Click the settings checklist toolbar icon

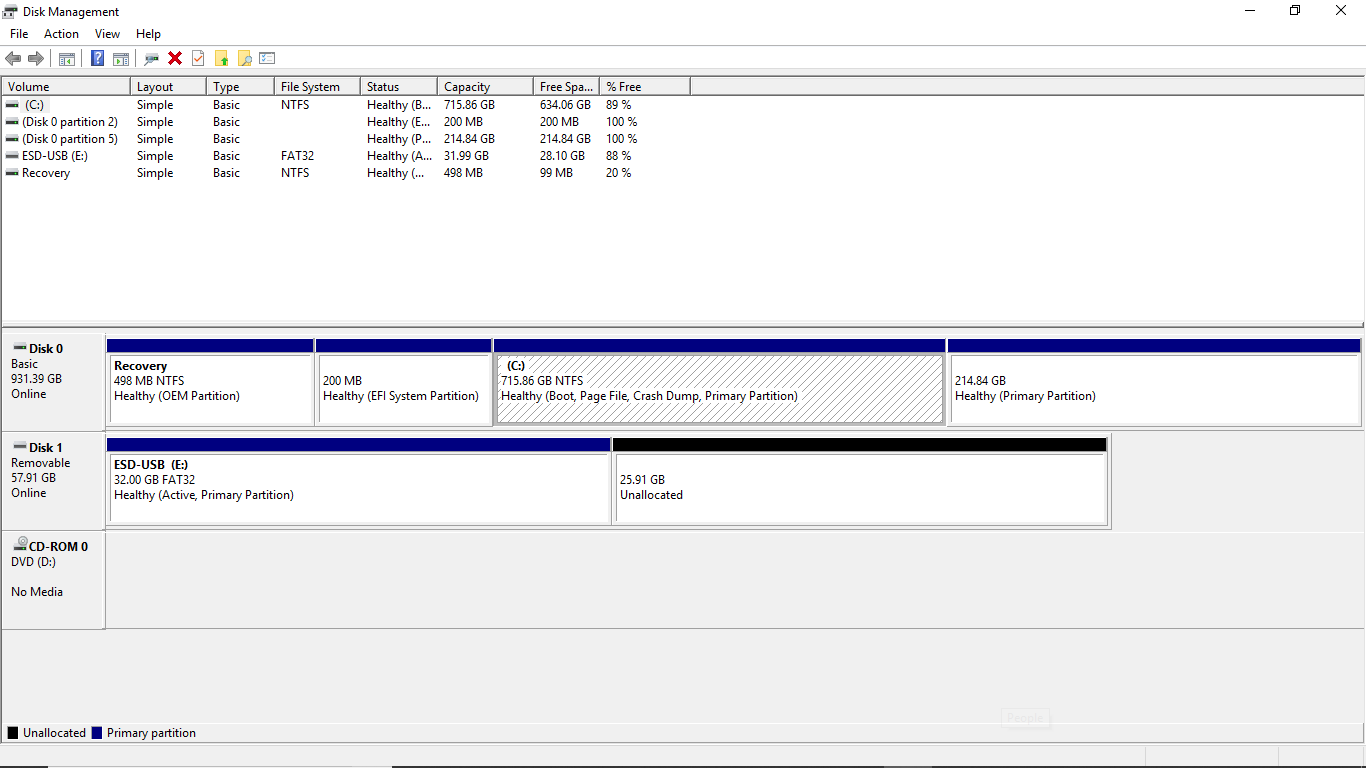point(267,58)
